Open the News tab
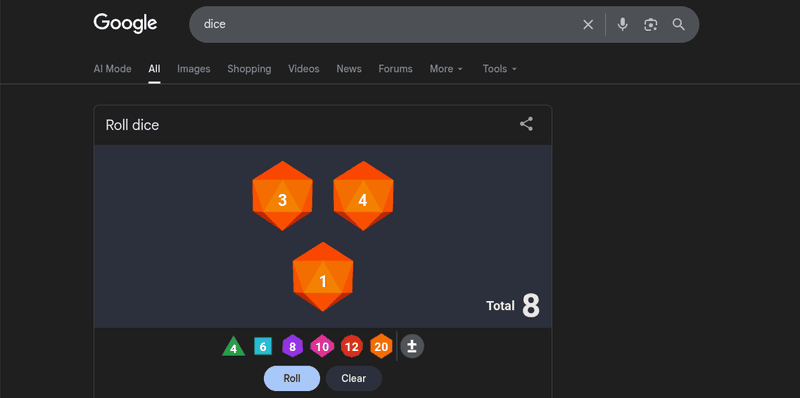Image resolution: width=800 pixels, height=398 pixels. pos(349,69)
